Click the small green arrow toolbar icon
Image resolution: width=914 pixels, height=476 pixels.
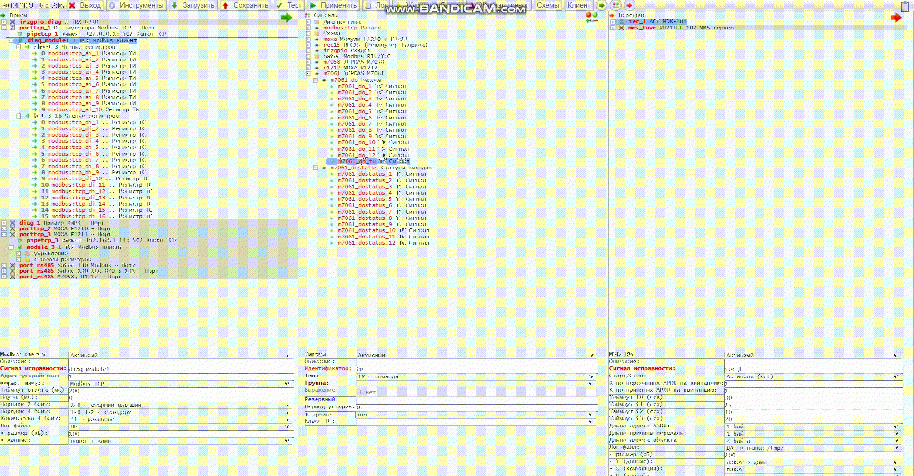coord(603,5)
